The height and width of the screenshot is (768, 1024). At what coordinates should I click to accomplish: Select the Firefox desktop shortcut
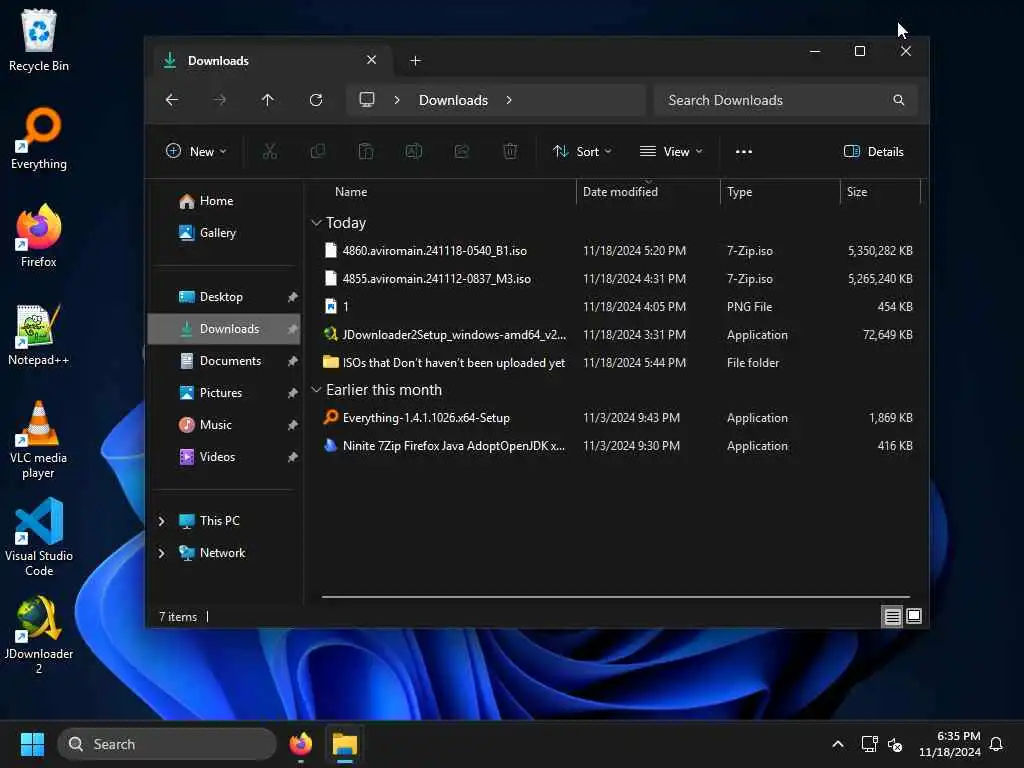click(39, 236)
